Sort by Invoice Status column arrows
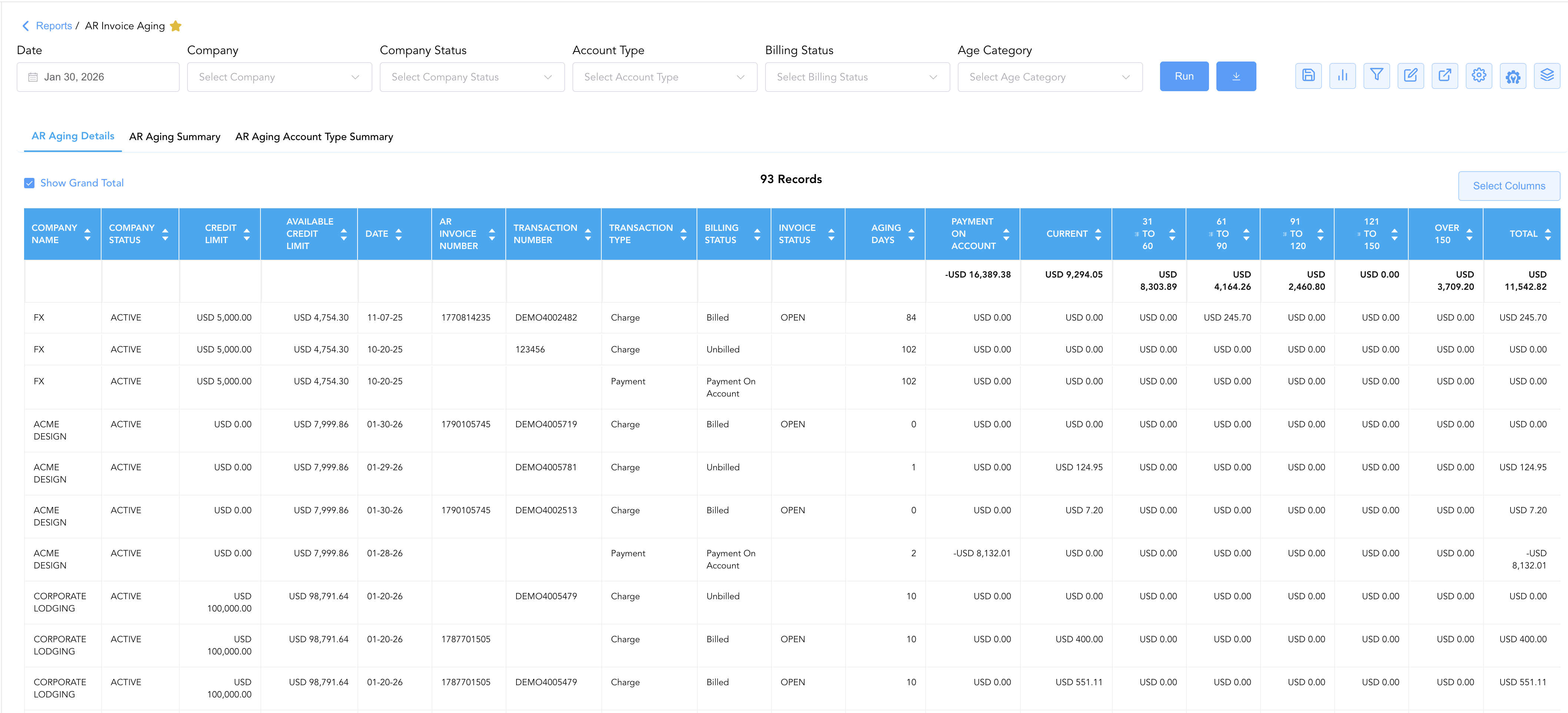The image size is (1568, 713). (831, 235)
